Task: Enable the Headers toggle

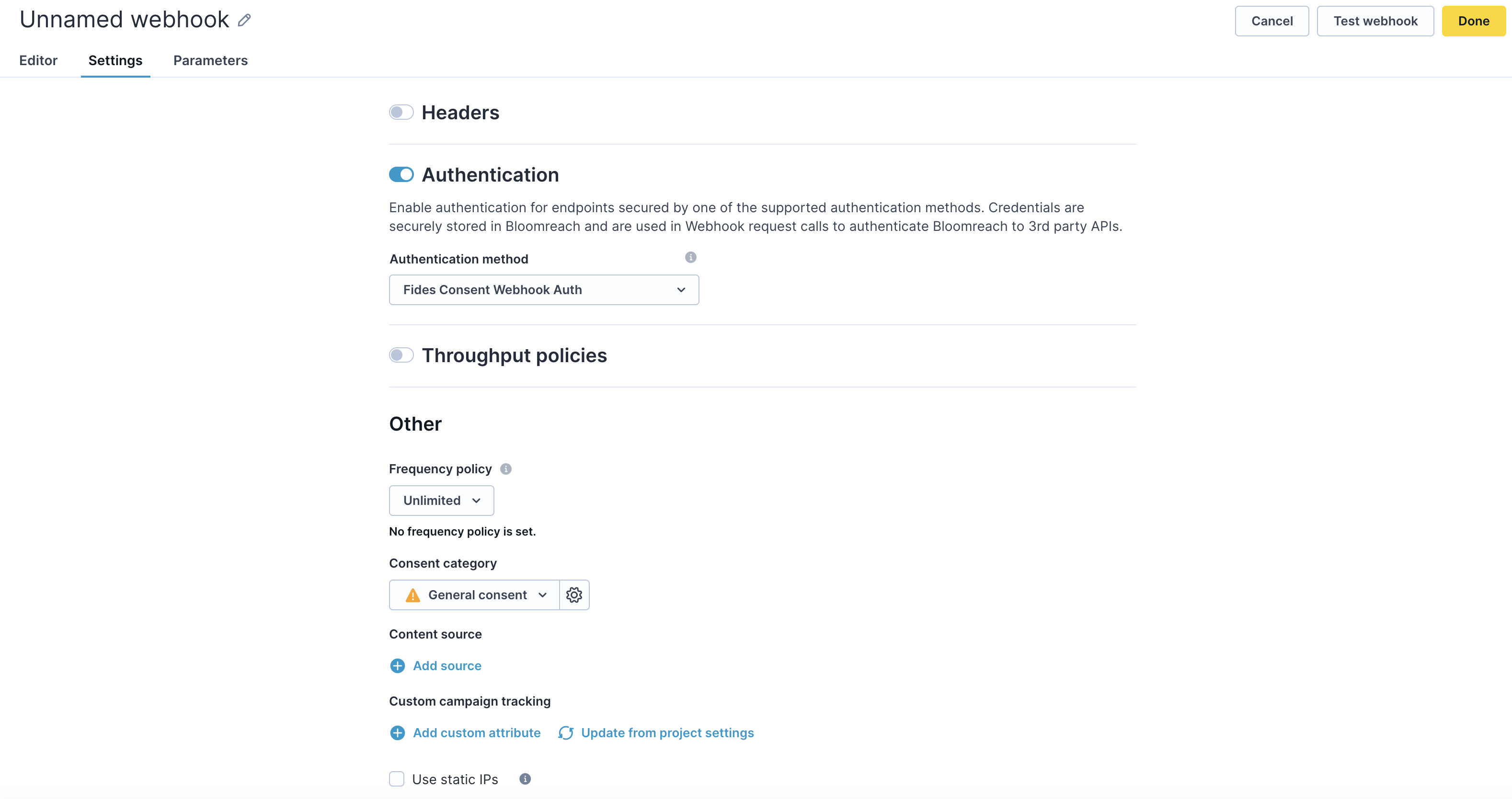Action: (401, 112)
